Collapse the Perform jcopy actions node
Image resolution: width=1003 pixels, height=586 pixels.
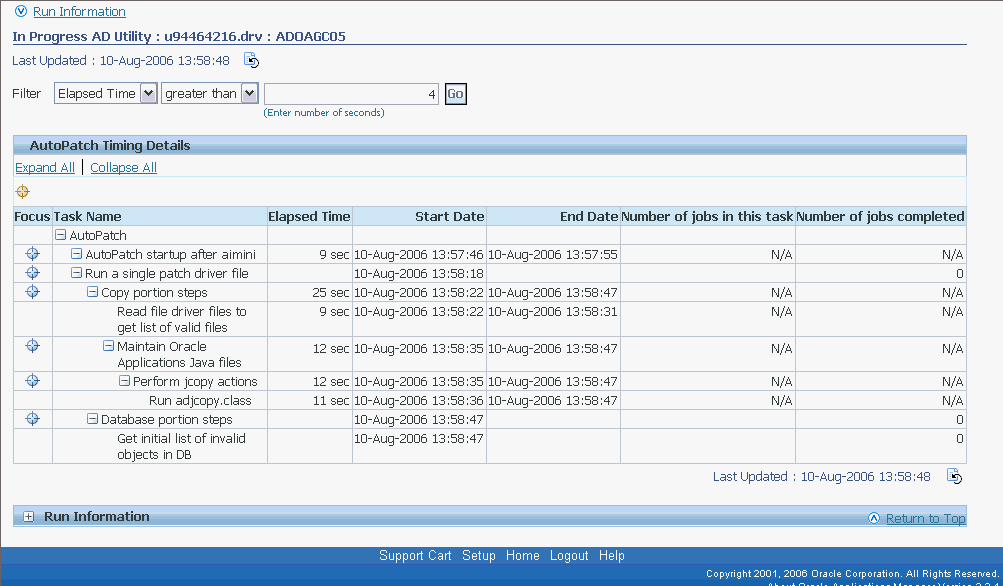click(x=124, y=381)
